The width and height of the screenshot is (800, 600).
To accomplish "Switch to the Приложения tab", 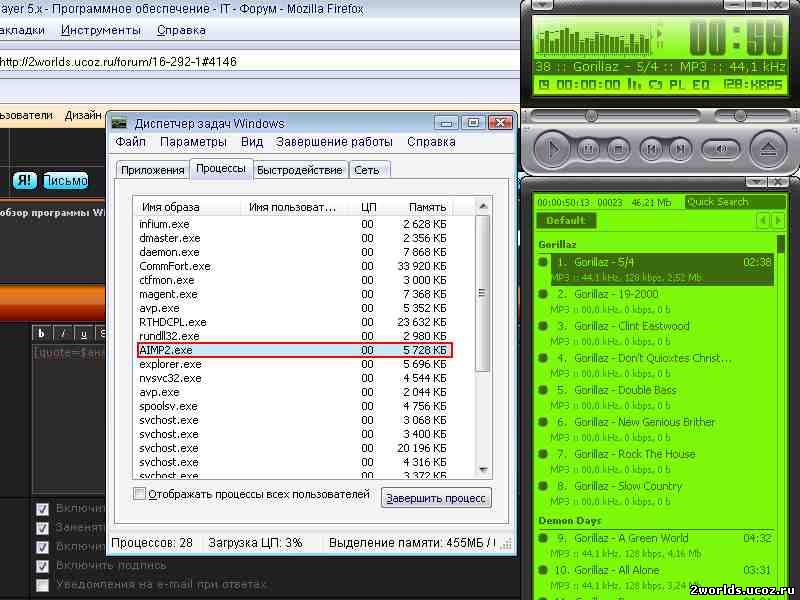I will point(153,170).
